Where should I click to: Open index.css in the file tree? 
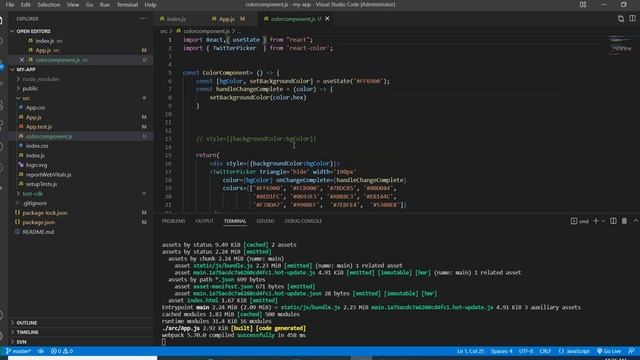[37, 146]
